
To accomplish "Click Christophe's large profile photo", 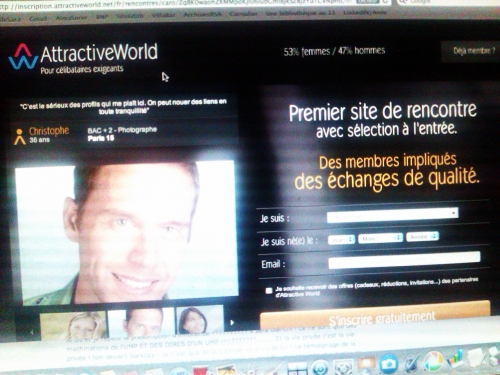I will [x=127, y=232].
